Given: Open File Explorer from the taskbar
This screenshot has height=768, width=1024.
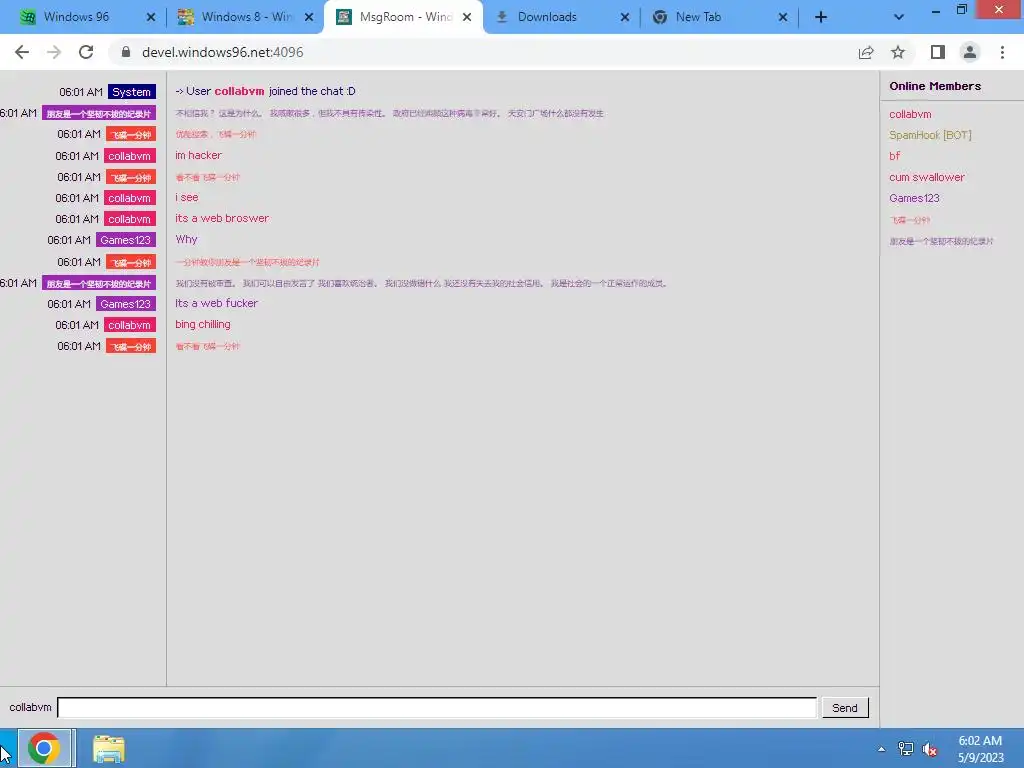Looking at the screenshot, I should click(108, 748).
